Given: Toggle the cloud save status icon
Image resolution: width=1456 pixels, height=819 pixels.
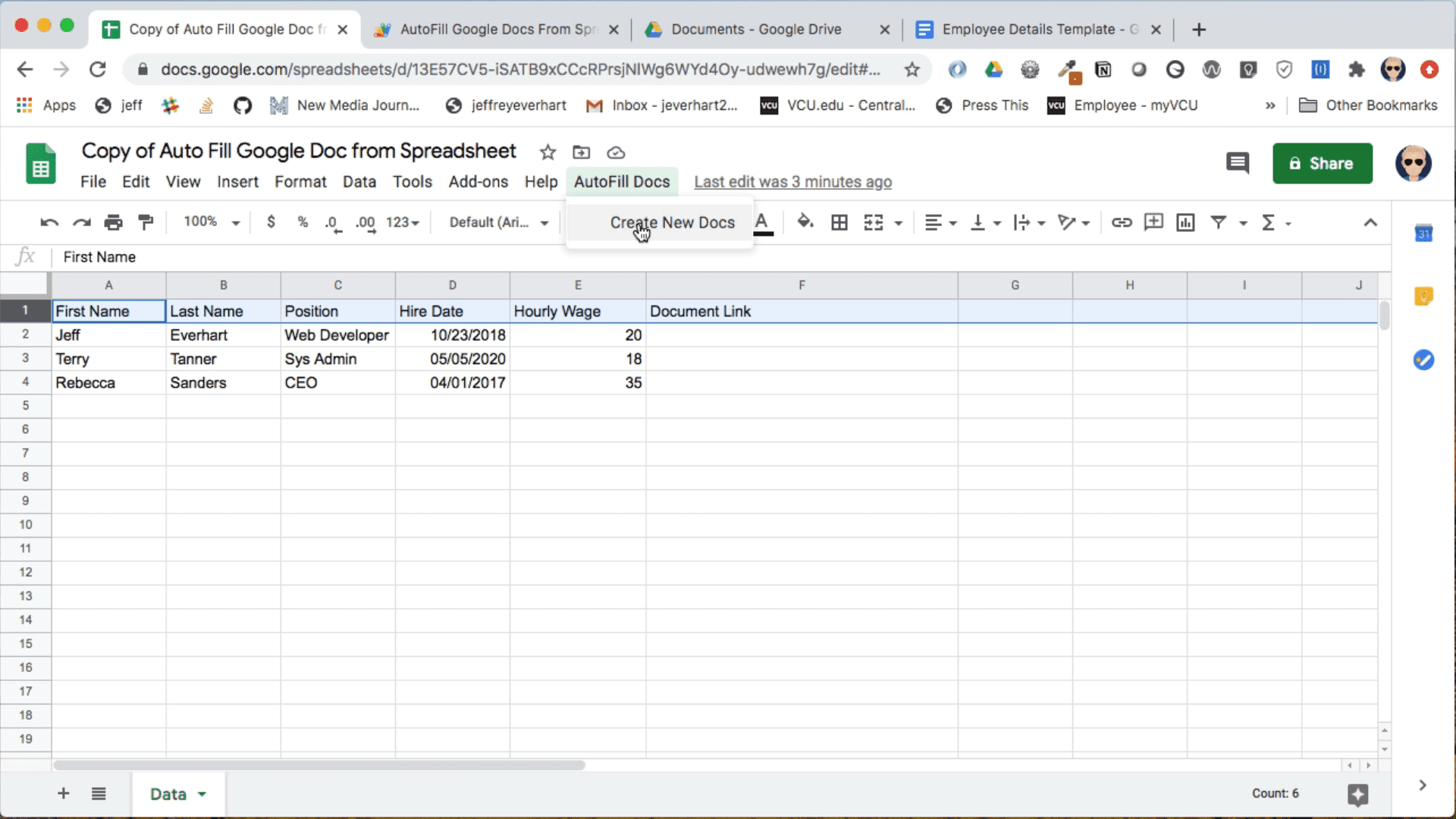Looking at the screenshot, I should click(x=617, y=152).
